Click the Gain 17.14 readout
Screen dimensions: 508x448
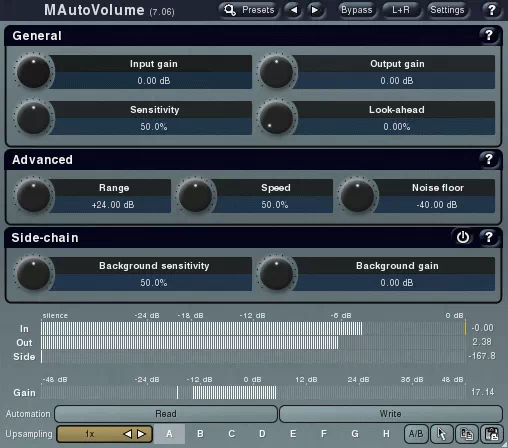point(483,392)
